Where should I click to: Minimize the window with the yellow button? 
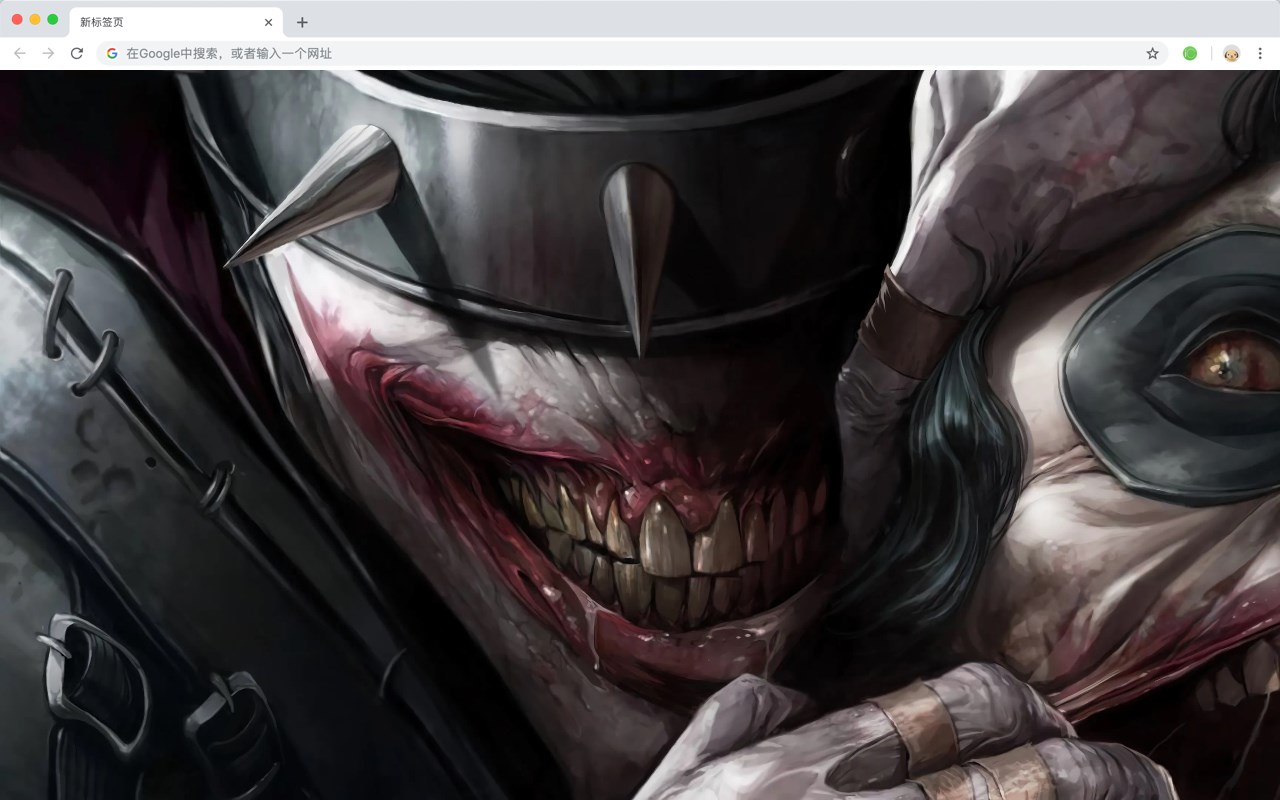point(35,19)
